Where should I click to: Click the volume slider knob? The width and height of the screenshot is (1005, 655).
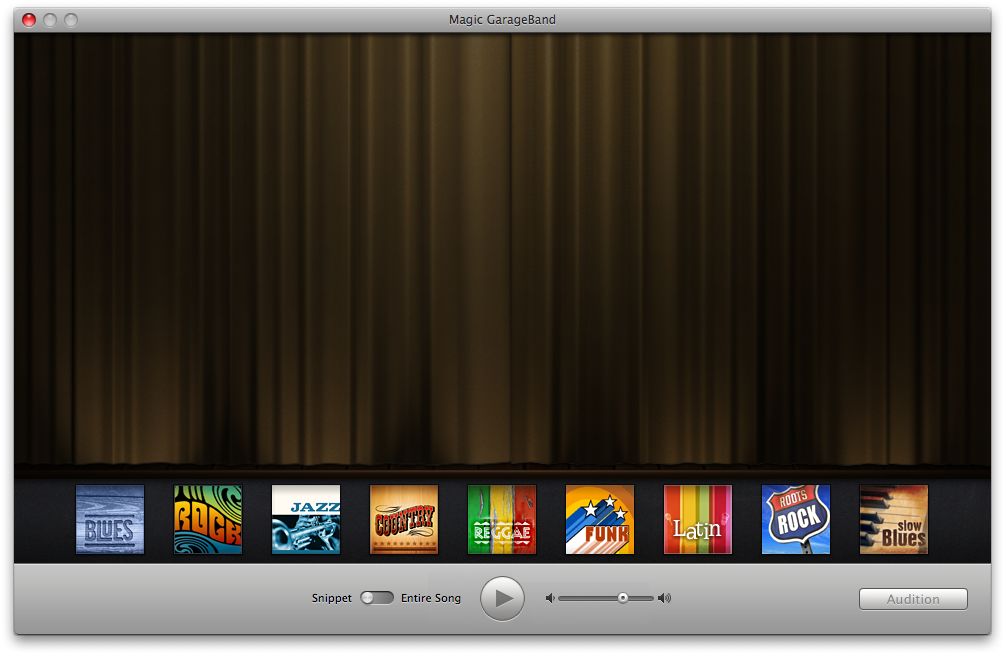pos(623,598)
